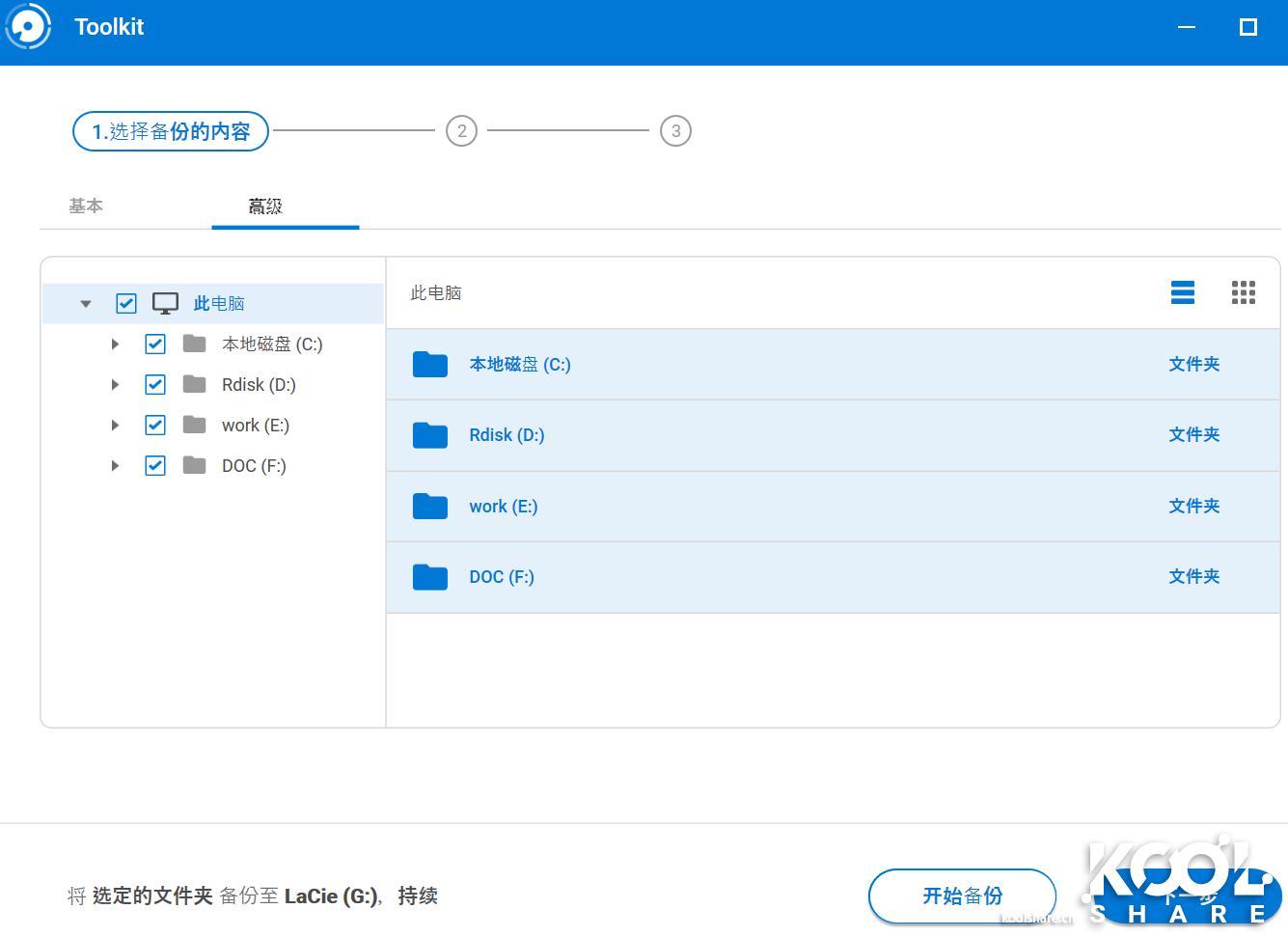Click the Toolkit logo icon
Screen dimensions: 1288x937
[27, 26]
